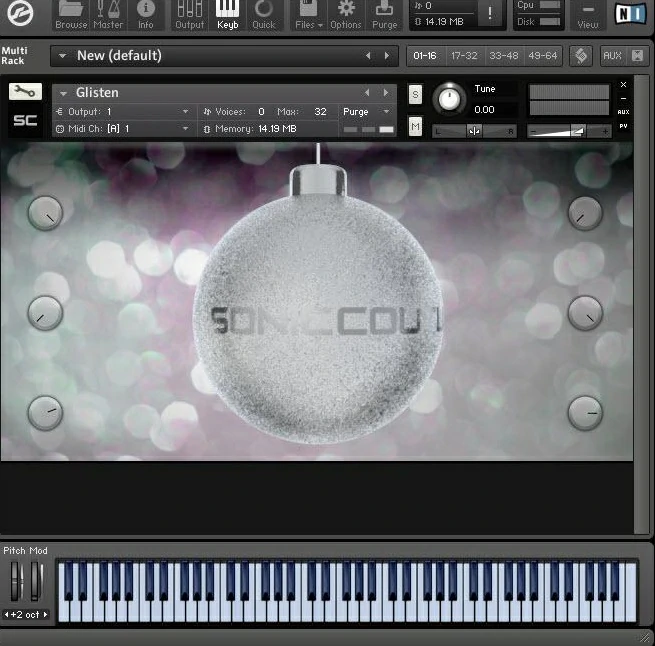The height and width of the screenshot is (646, 655).
Task: Click the bottom right ornament knob
Action: click(x=585, y=413)
